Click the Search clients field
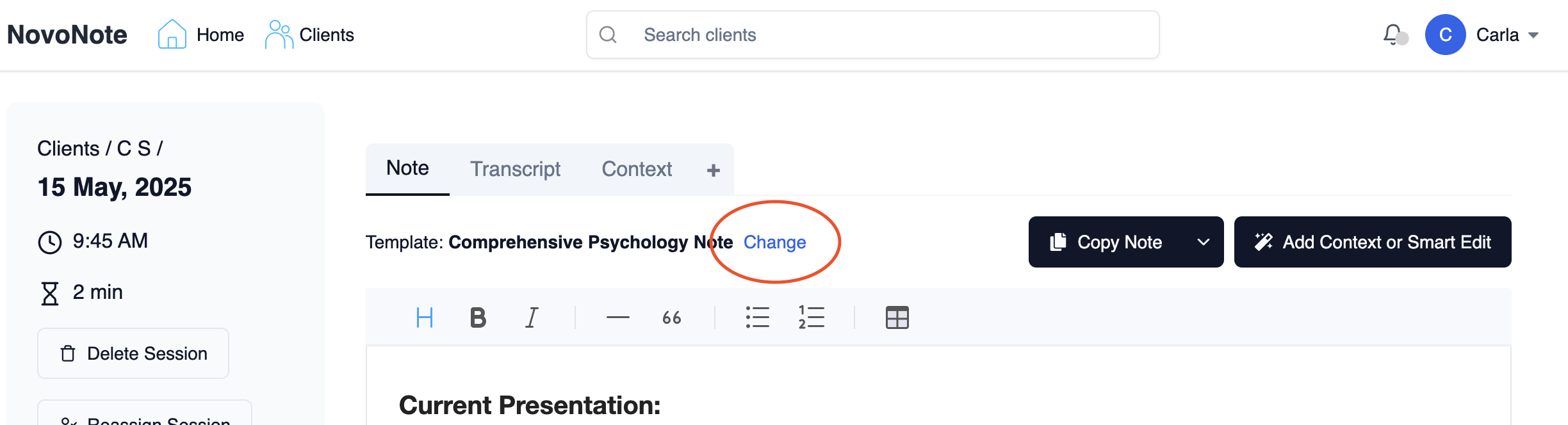 (872, 35)
